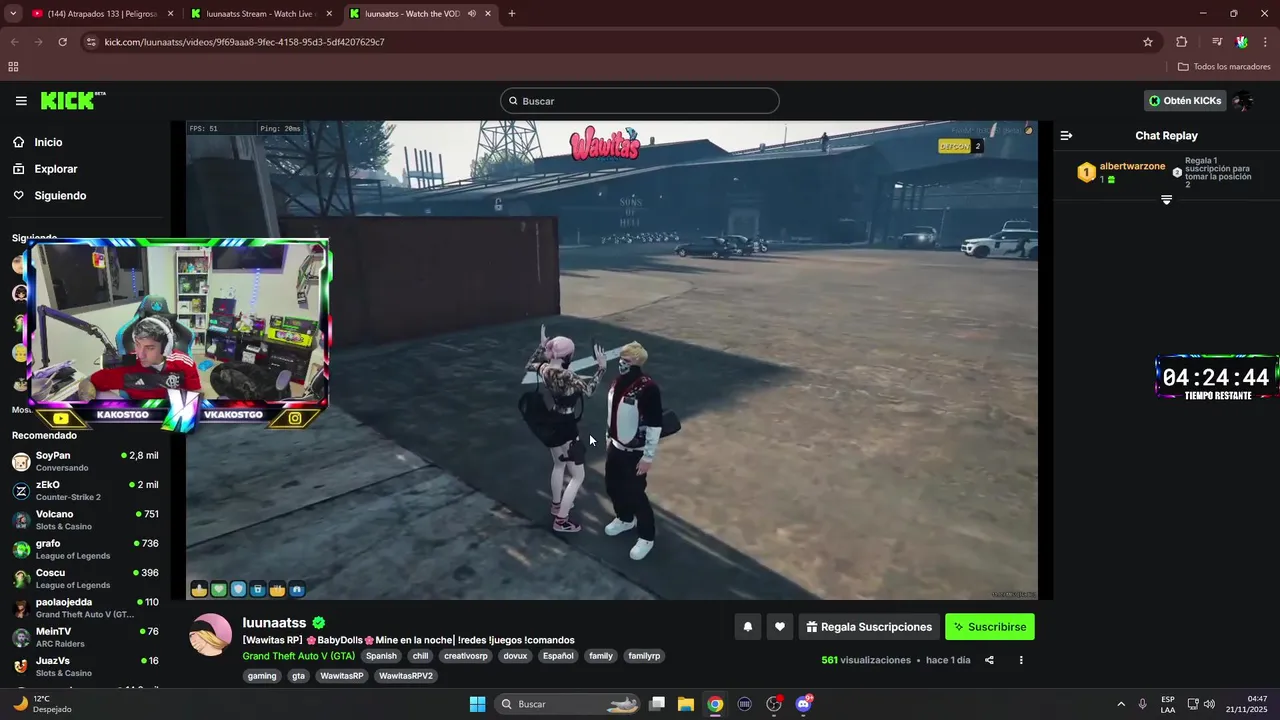Open recommended channel Coscu

click(x=85, y=578)
